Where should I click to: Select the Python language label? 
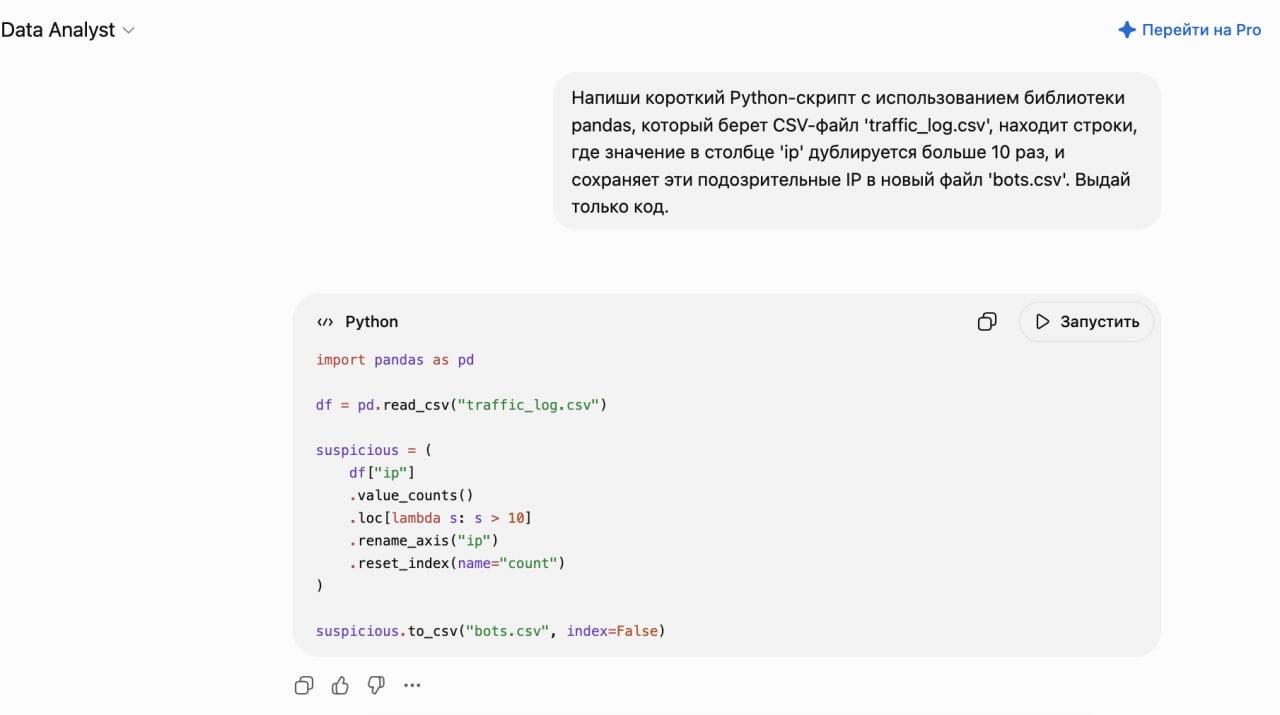[x=372, y=322]
